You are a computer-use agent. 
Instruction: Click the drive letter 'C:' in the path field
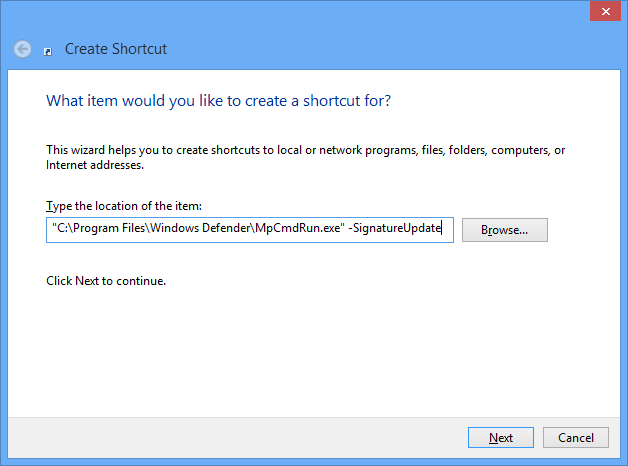pyautogui.click(x=61, y=230)
